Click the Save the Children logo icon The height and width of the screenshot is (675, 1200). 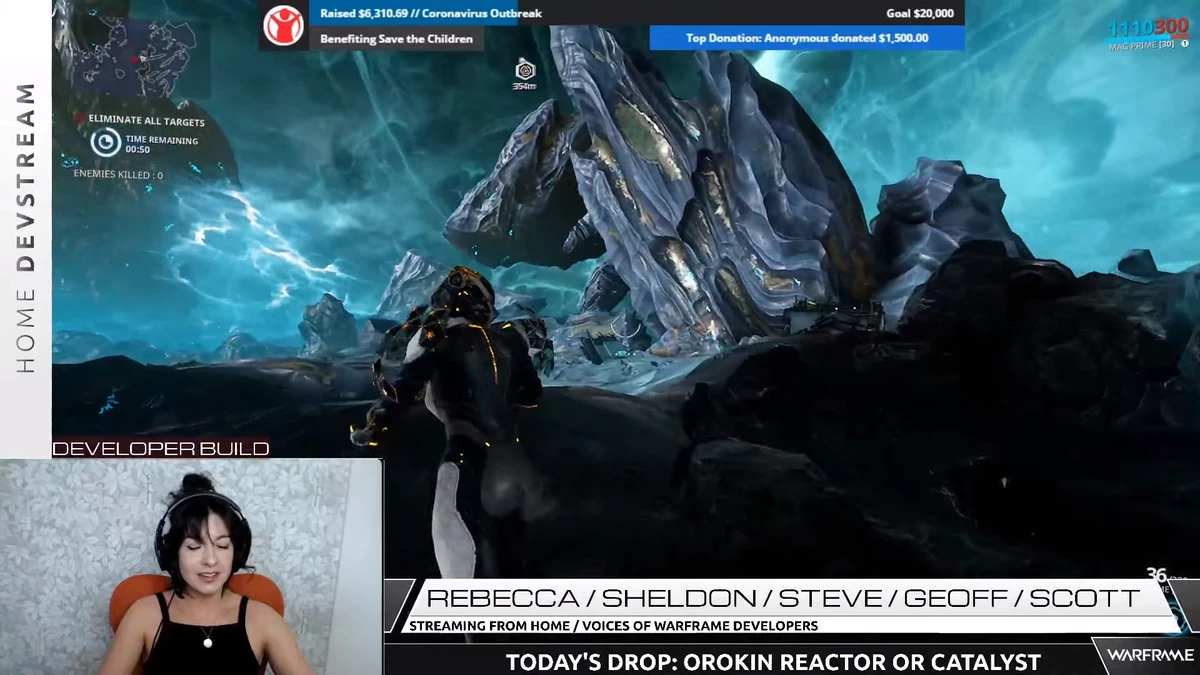pyautogui.click(x=283, y=26)
